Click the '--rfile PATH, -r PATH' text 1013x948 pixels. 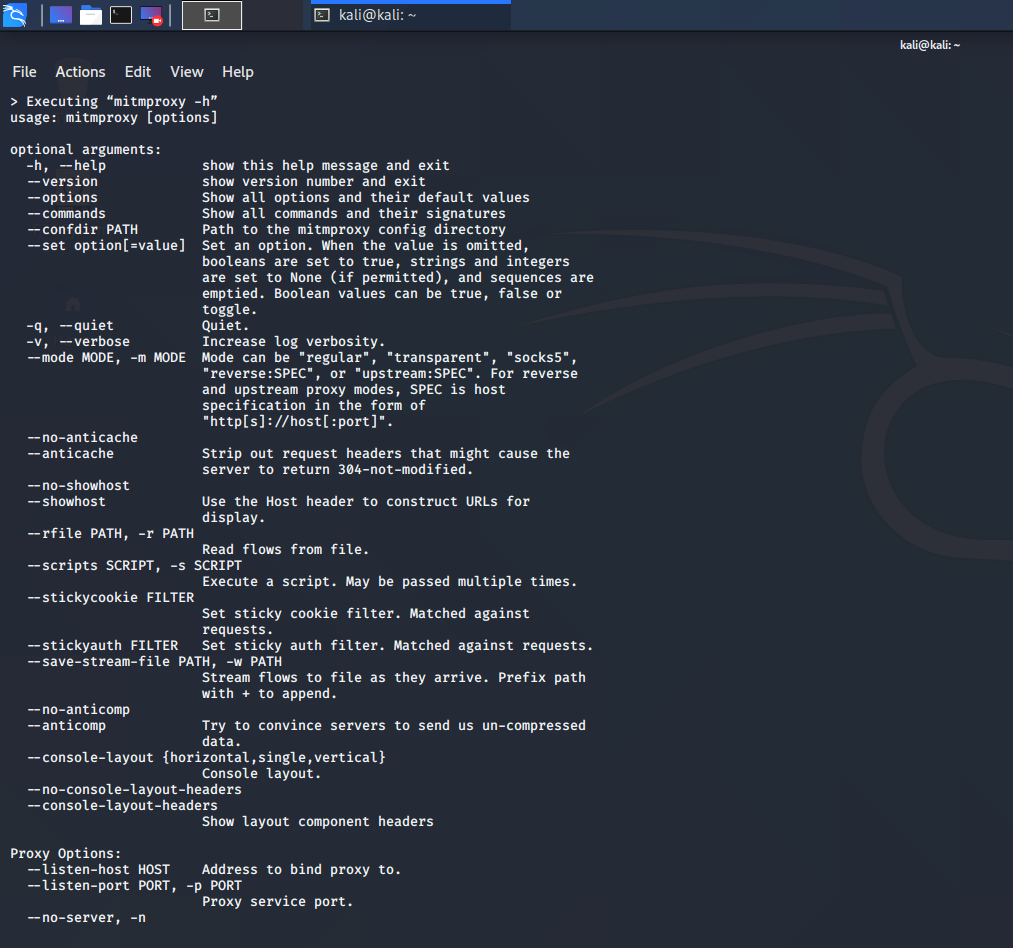coord(110,534)
